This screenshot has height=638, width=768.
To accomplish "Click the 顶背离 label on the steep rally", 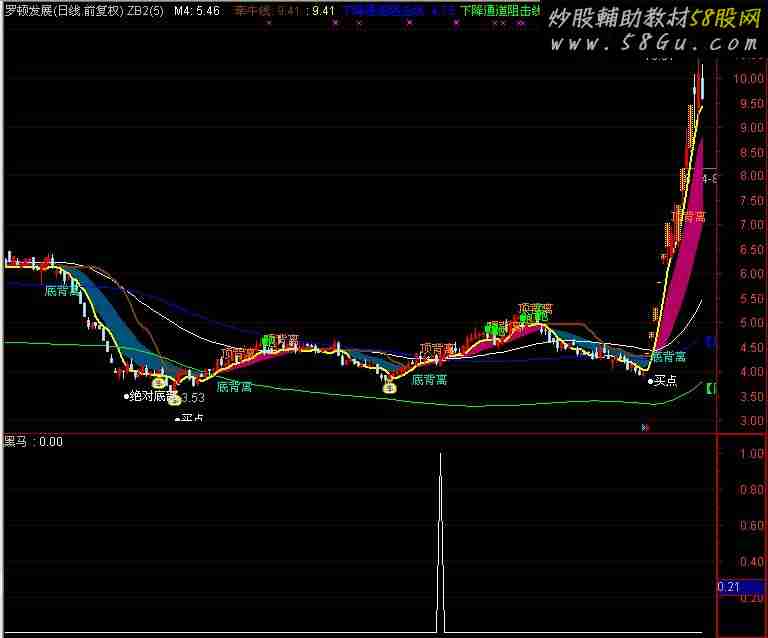I will 688,216.
